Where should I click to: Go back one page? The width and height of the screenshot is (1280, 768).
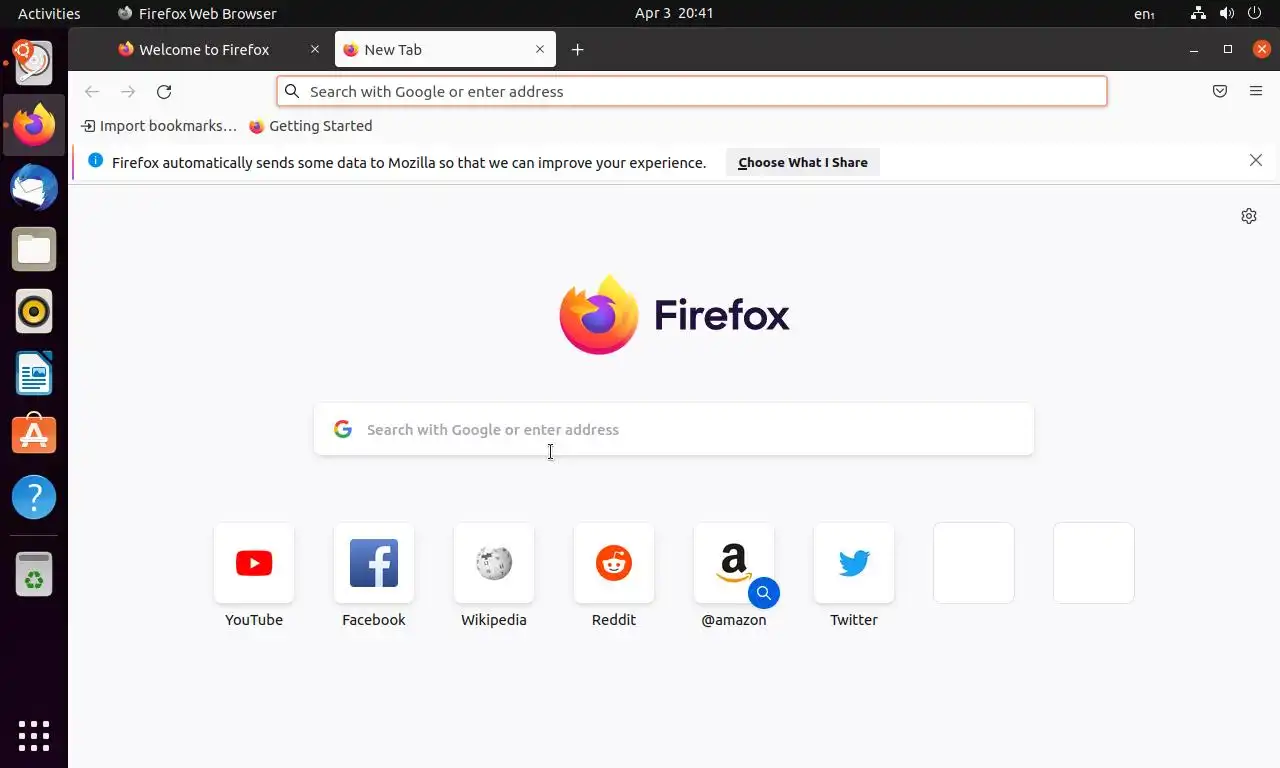coord(92,91)
